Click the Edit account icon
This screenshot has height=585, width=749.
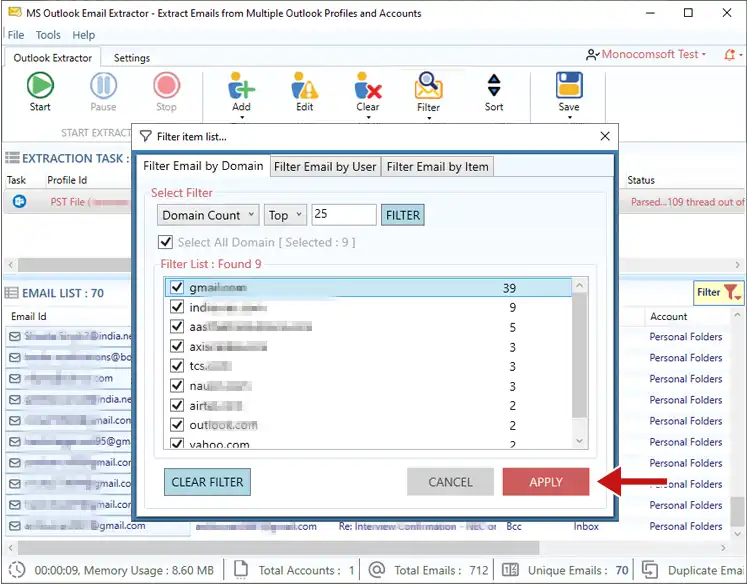tap(304, 85)
